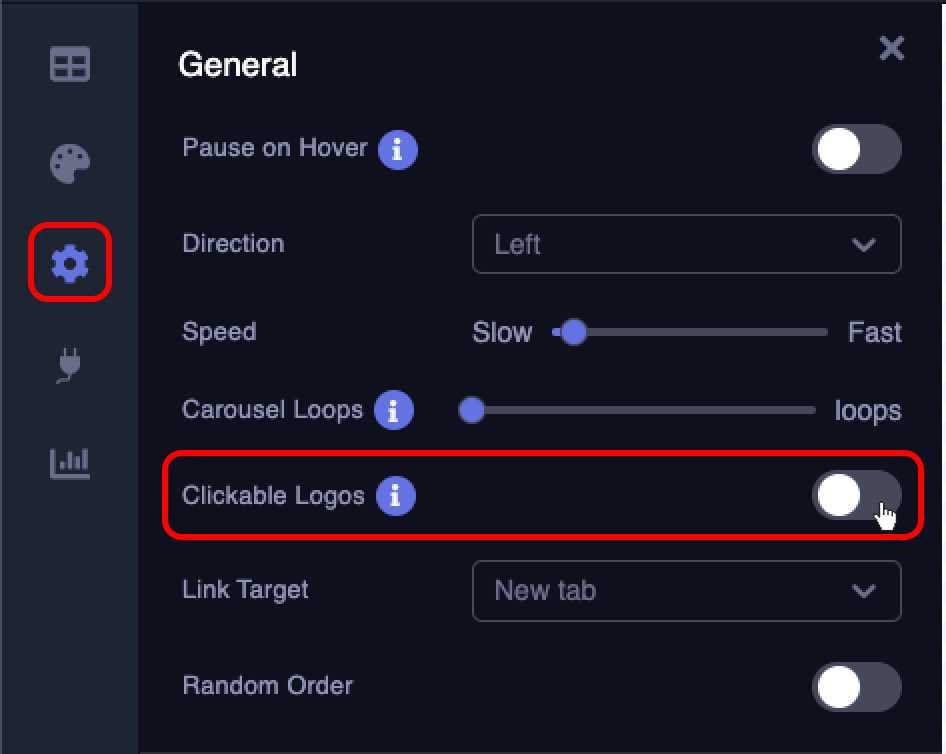Open the analytics chart sidebar icon
The image size is (946, 754).
click(68, 463)
